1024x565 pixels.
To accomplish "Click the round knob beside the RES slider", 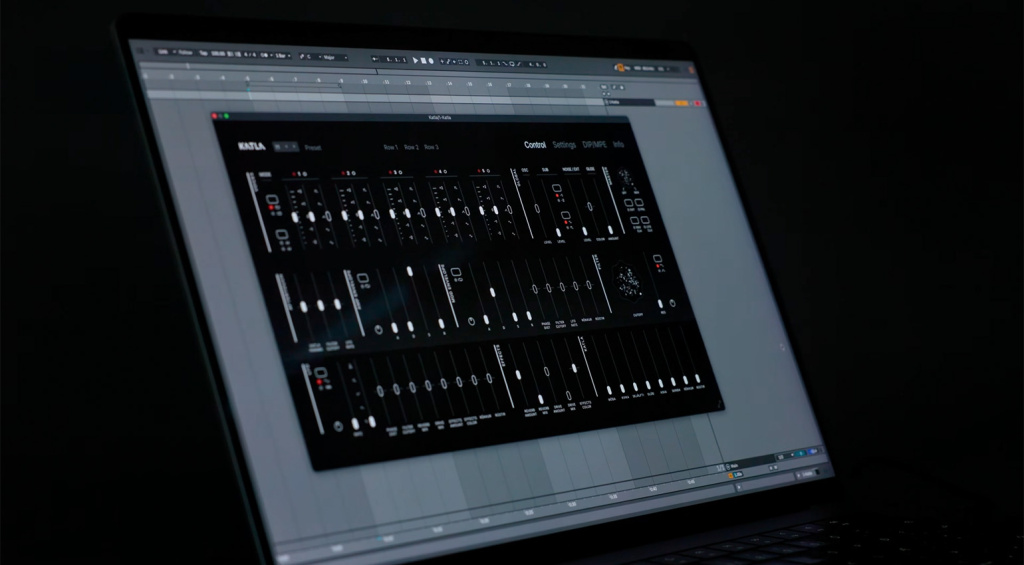I will click(672, 303).
